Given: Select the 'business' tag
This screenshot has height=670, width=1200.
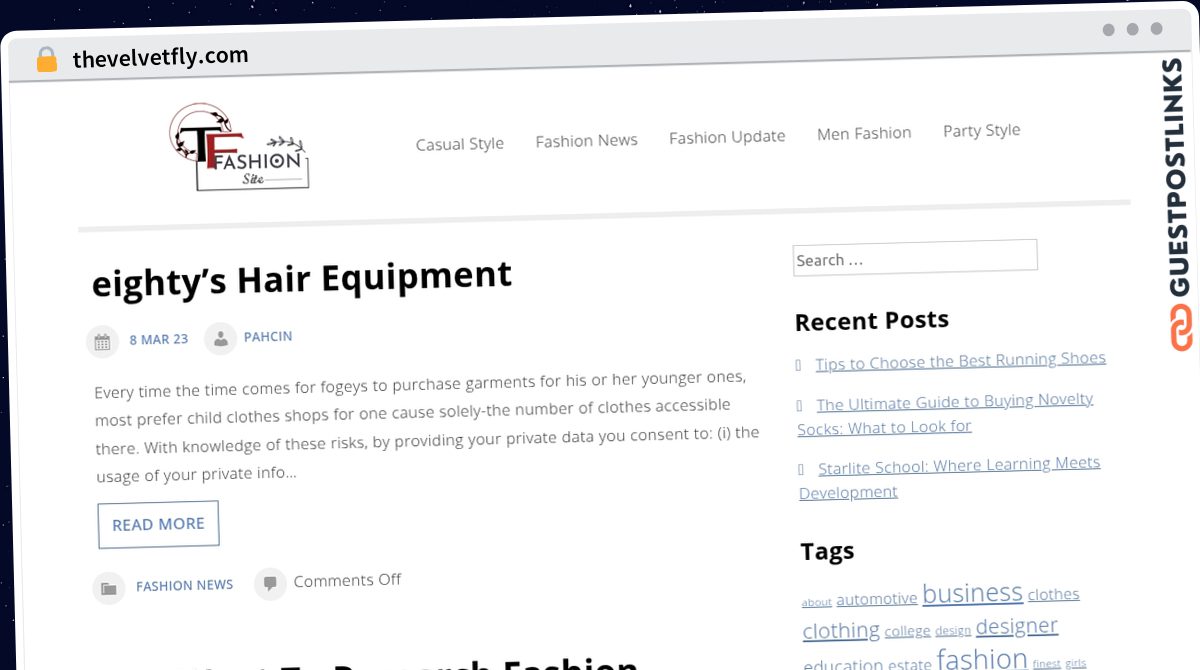Looking at the screenshot, I should tap(972, 593).
